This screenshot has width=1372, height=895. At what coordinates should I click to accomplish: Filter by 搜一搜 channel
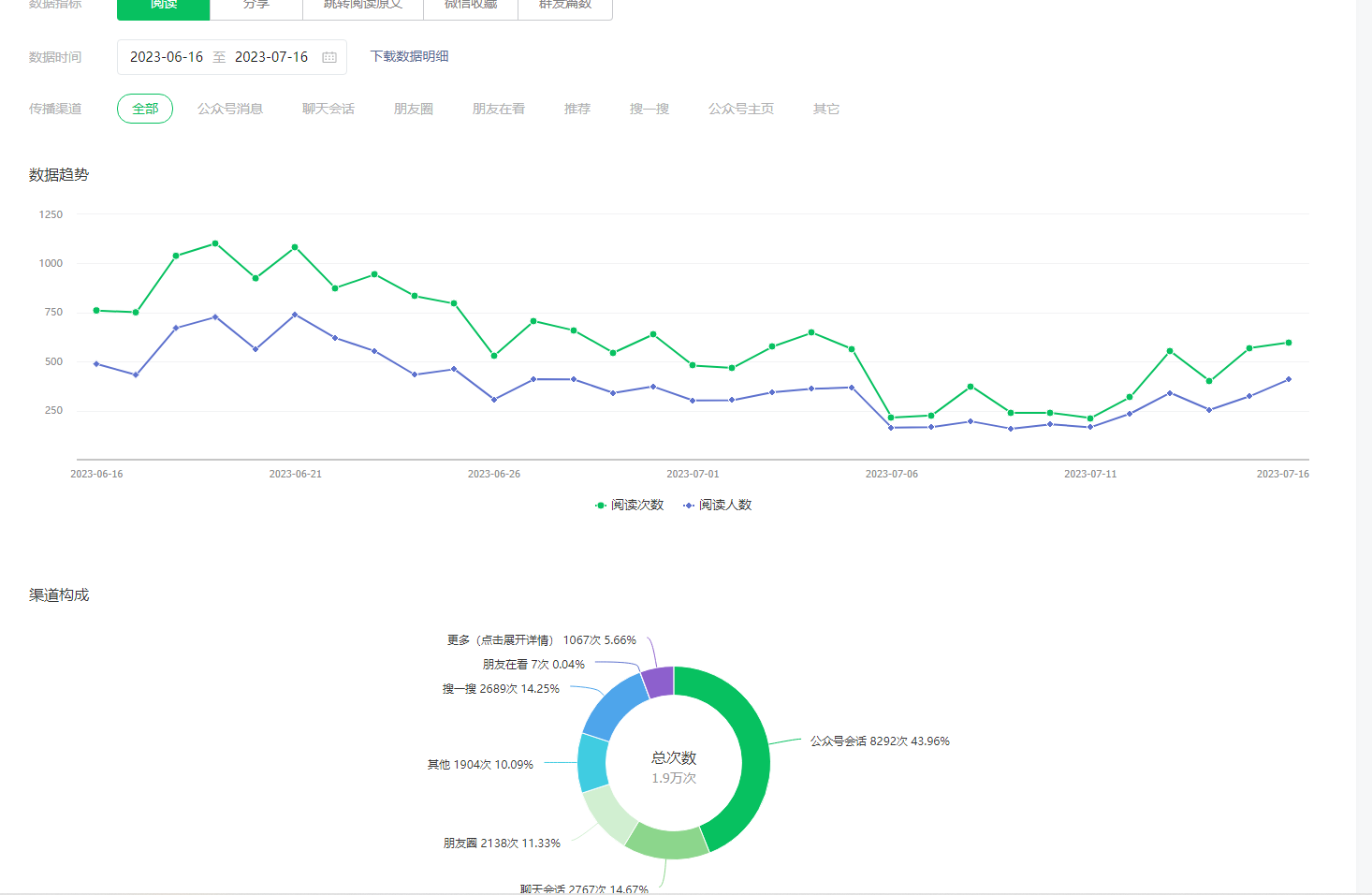pyautogui.click(x=650, y=109)
